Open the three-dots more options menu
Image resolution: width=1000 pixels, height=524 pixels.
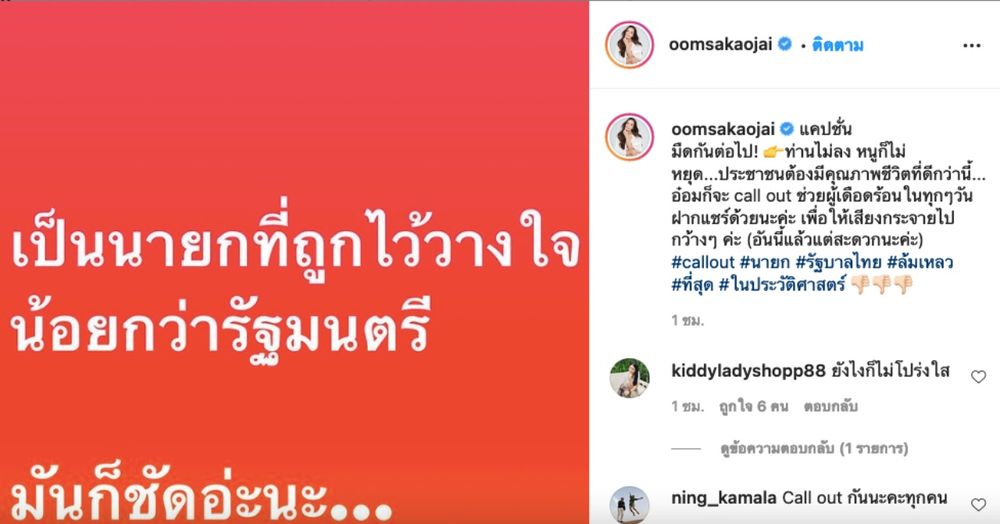pyautogui.click(x=971, y=46)
